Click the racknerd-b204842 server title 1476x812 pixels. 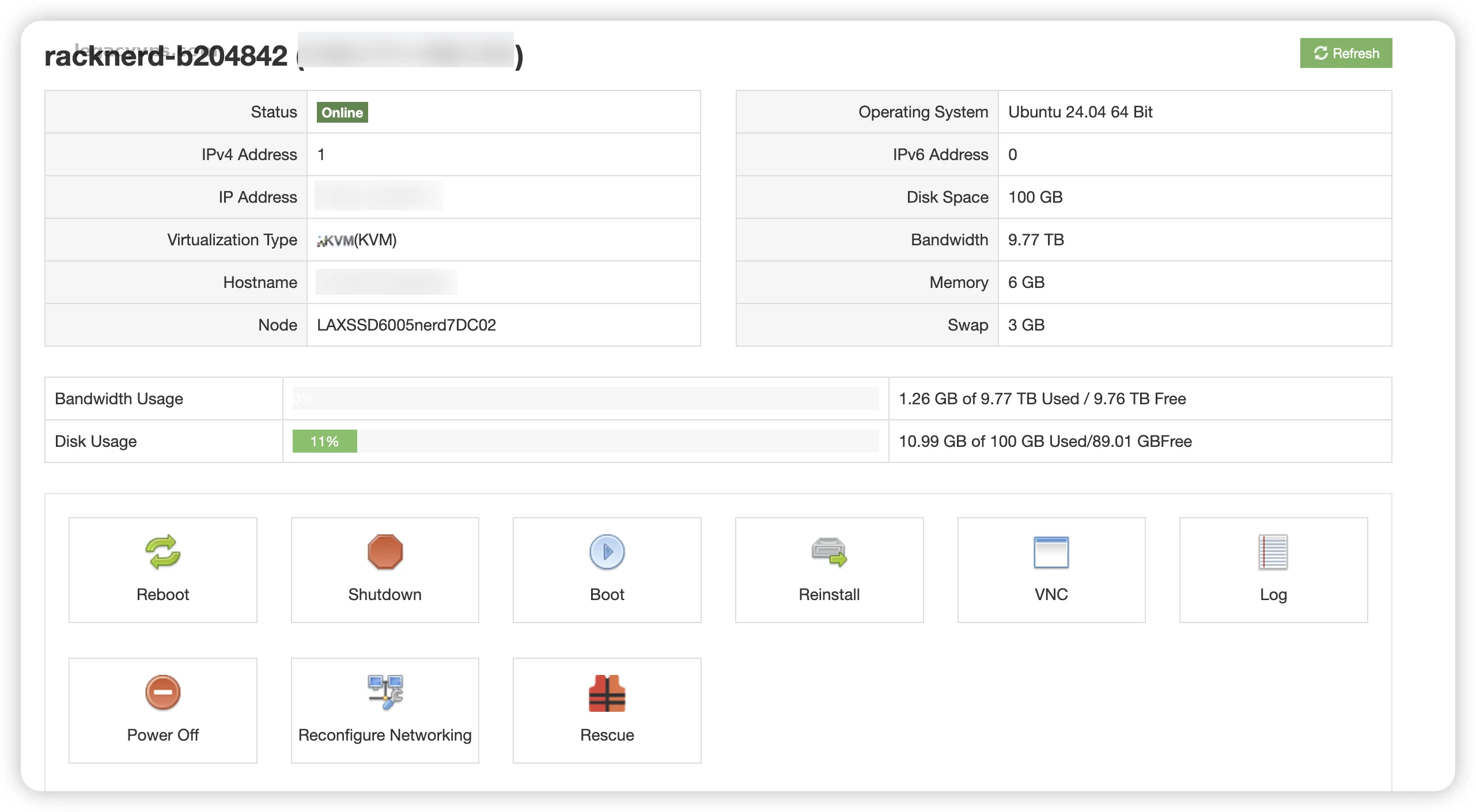(x=166, y=56)
